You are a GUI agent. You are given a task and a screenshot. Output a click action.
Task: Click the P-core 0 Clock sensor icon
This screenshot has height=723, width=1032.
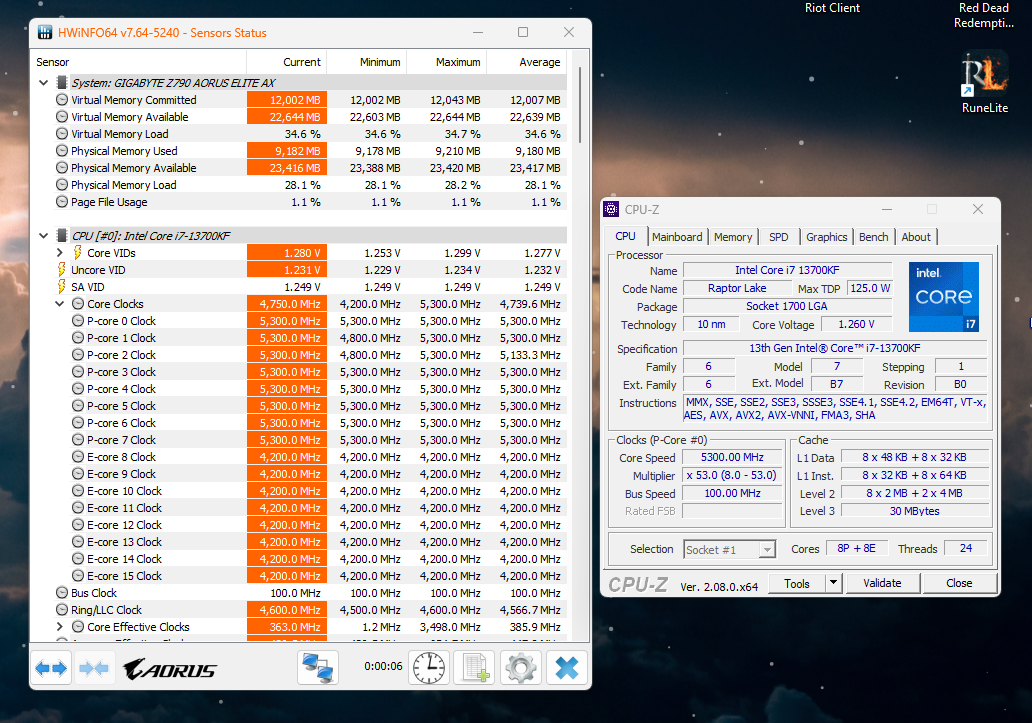click(78, 320)
